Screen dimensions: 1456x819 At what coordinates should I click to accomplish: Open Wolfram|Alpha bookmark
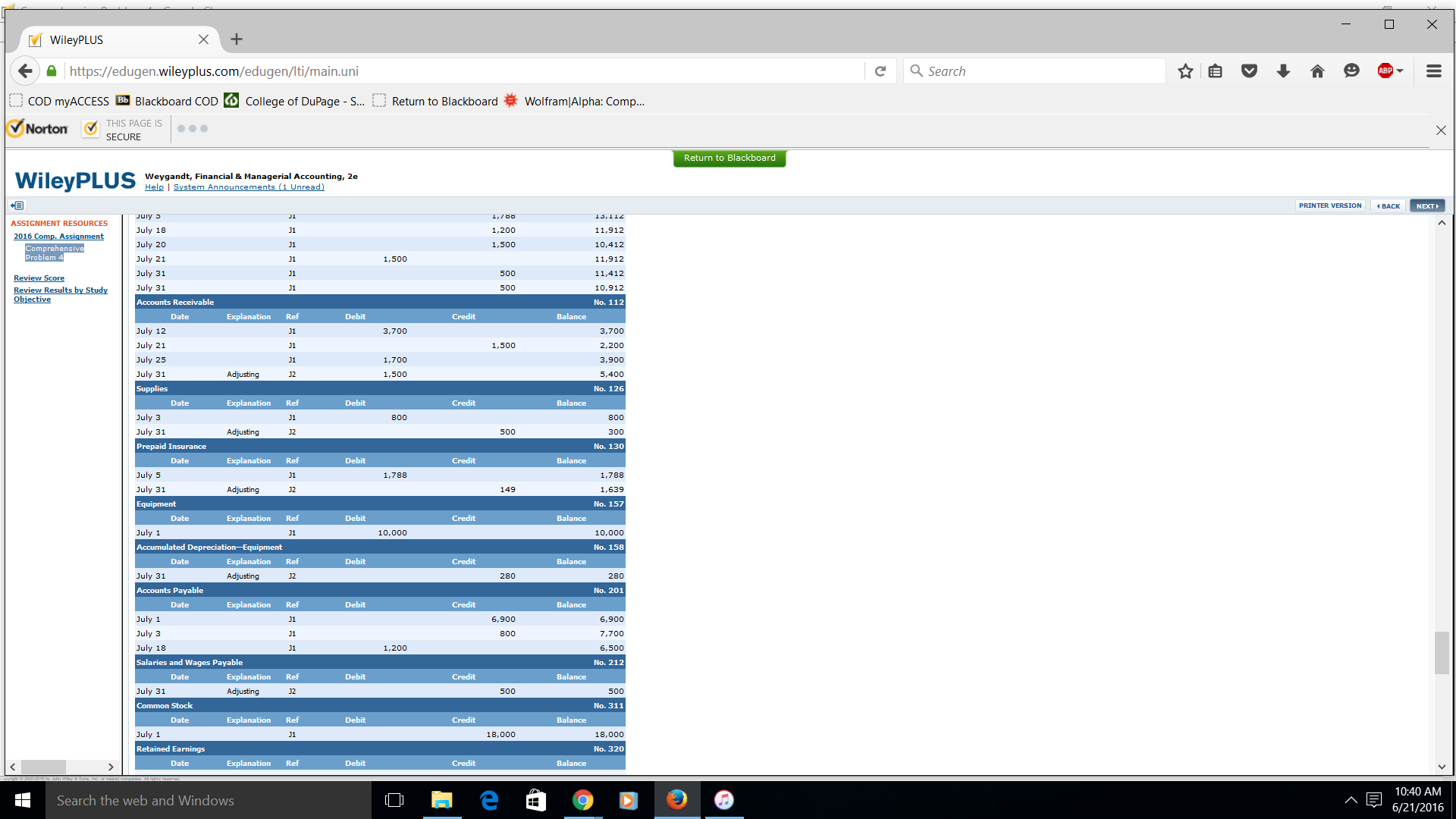574,101
